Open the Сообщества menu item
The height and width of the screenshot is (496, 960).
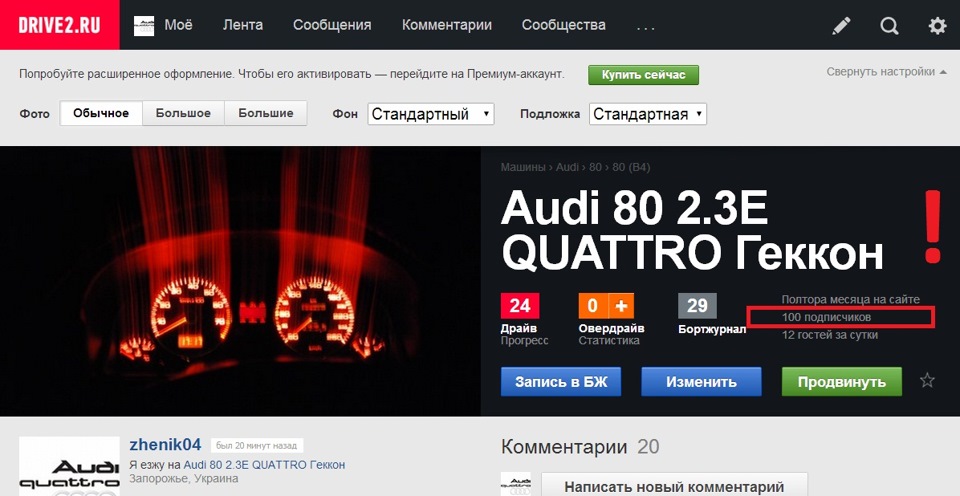(563, 25)
